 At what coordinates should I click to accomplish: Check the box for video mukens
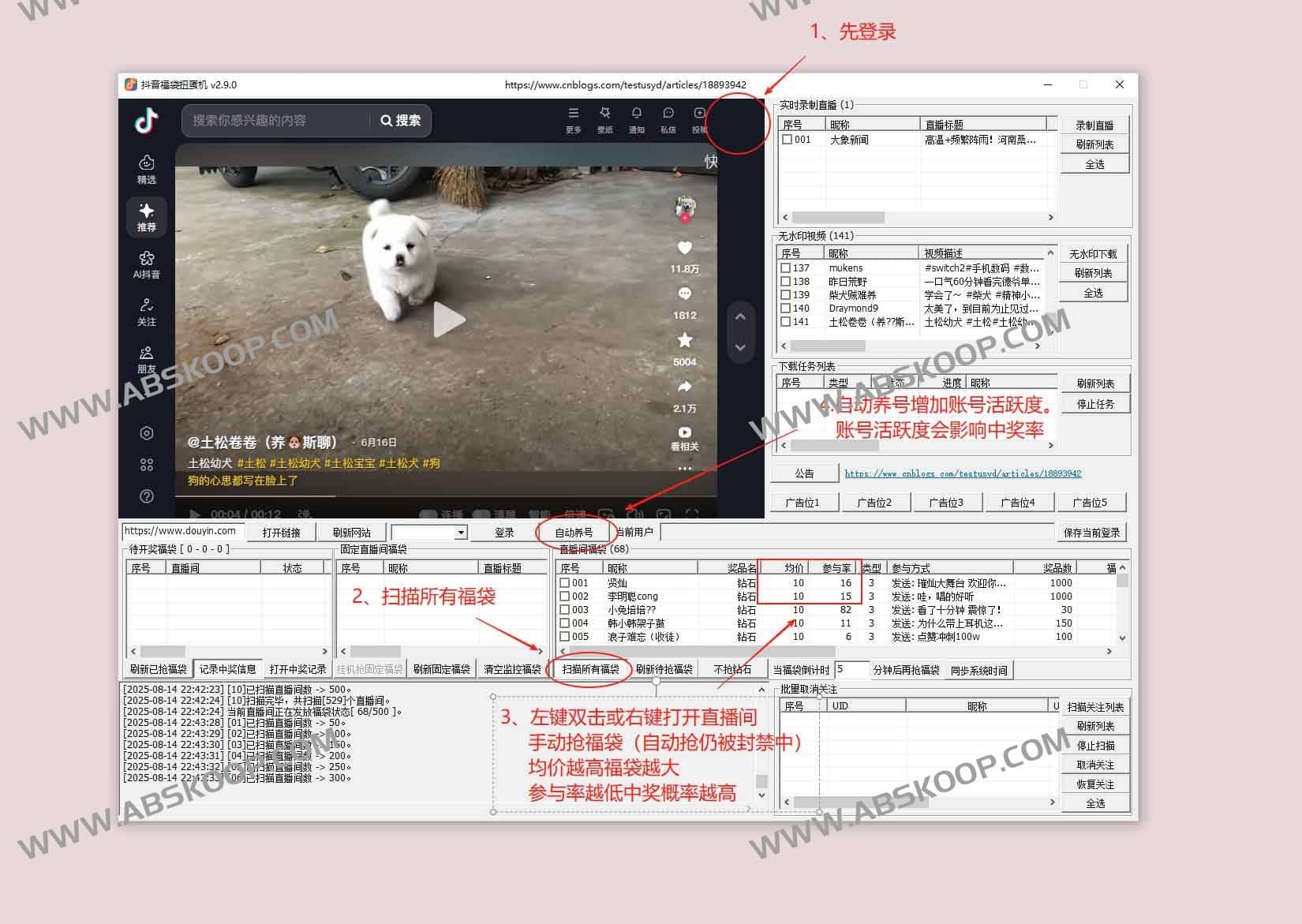[785, 268]
